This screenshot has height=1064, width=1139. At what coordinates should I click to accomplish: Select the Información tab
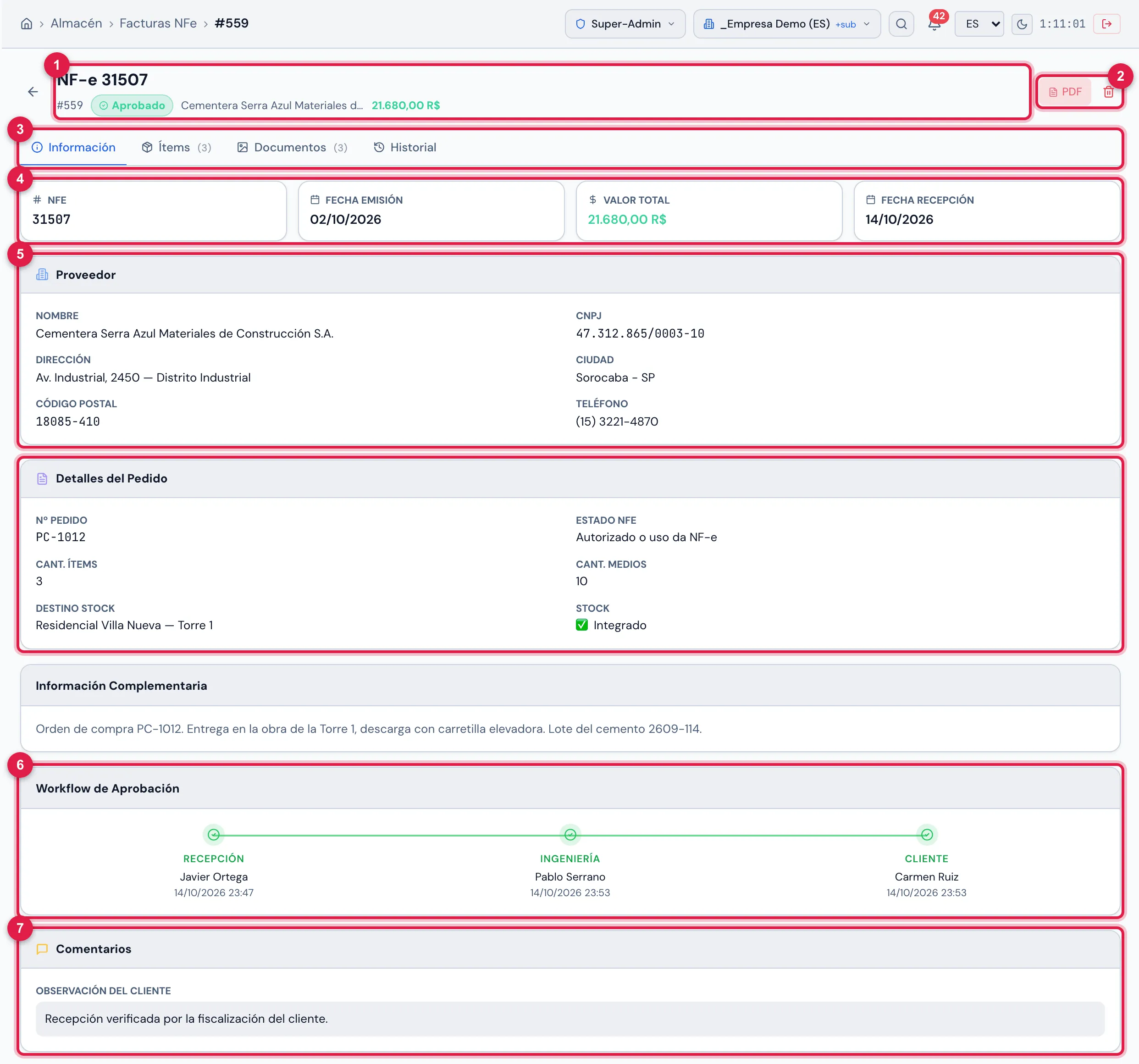73,147
